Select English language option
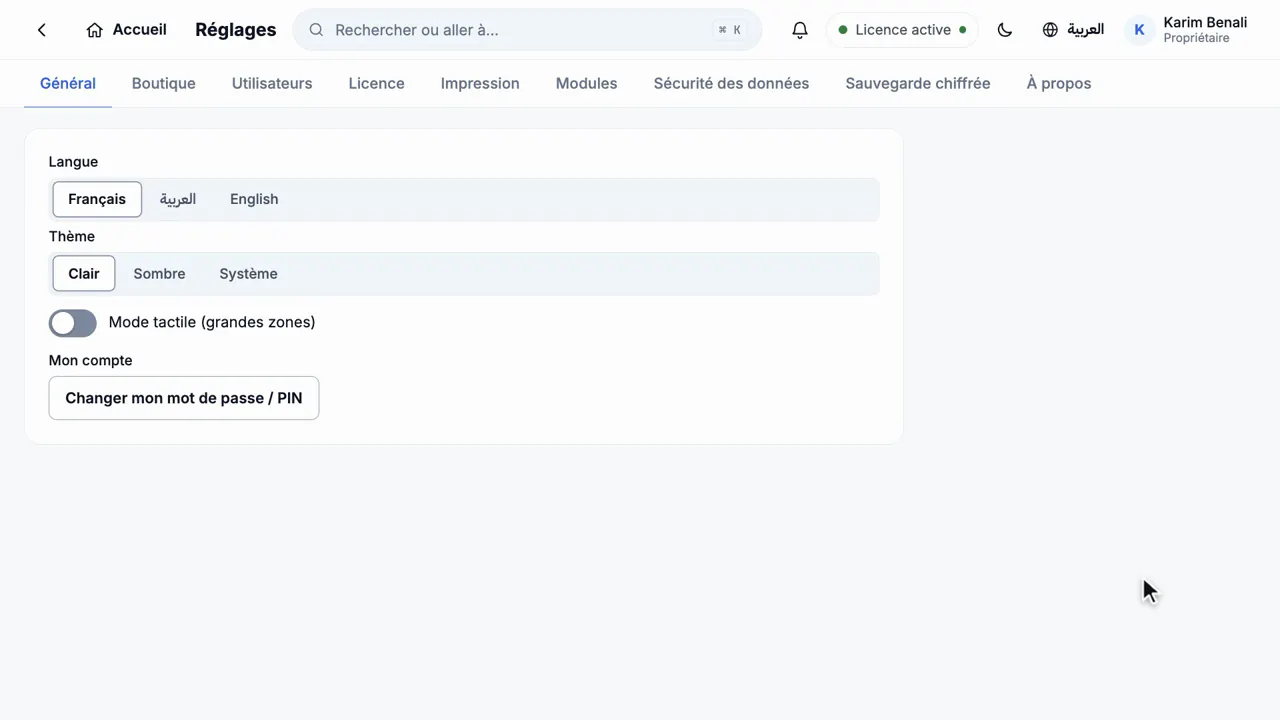This screenshot has height=720, width=1280. click(254, 199)
